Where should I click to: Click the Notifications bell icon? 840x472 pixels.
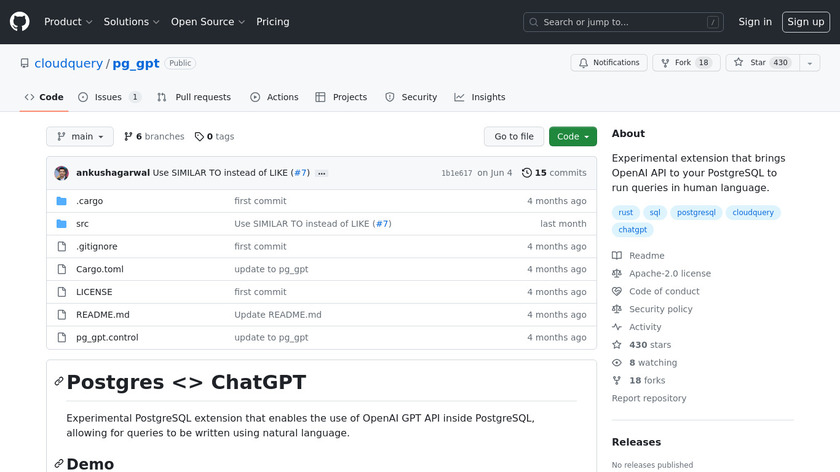click(583, 63)
